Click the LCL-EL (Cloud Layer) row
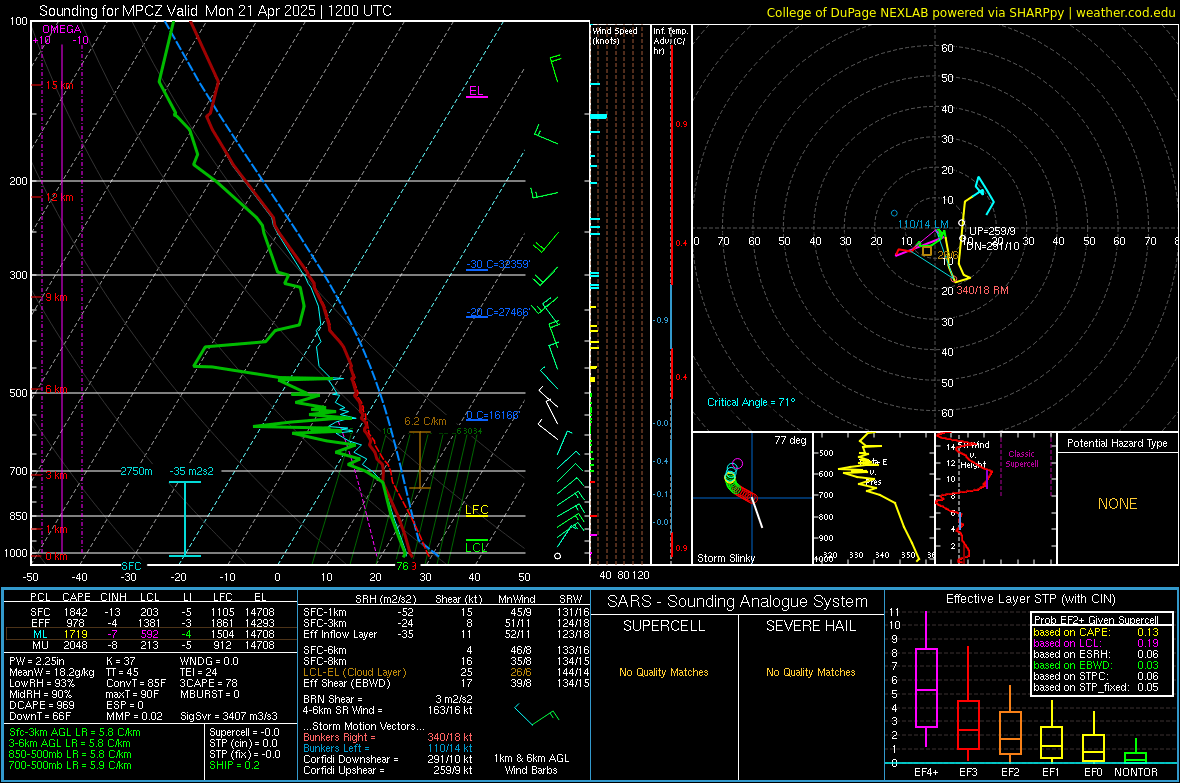The image size is (1180, 783). point(444,672)
